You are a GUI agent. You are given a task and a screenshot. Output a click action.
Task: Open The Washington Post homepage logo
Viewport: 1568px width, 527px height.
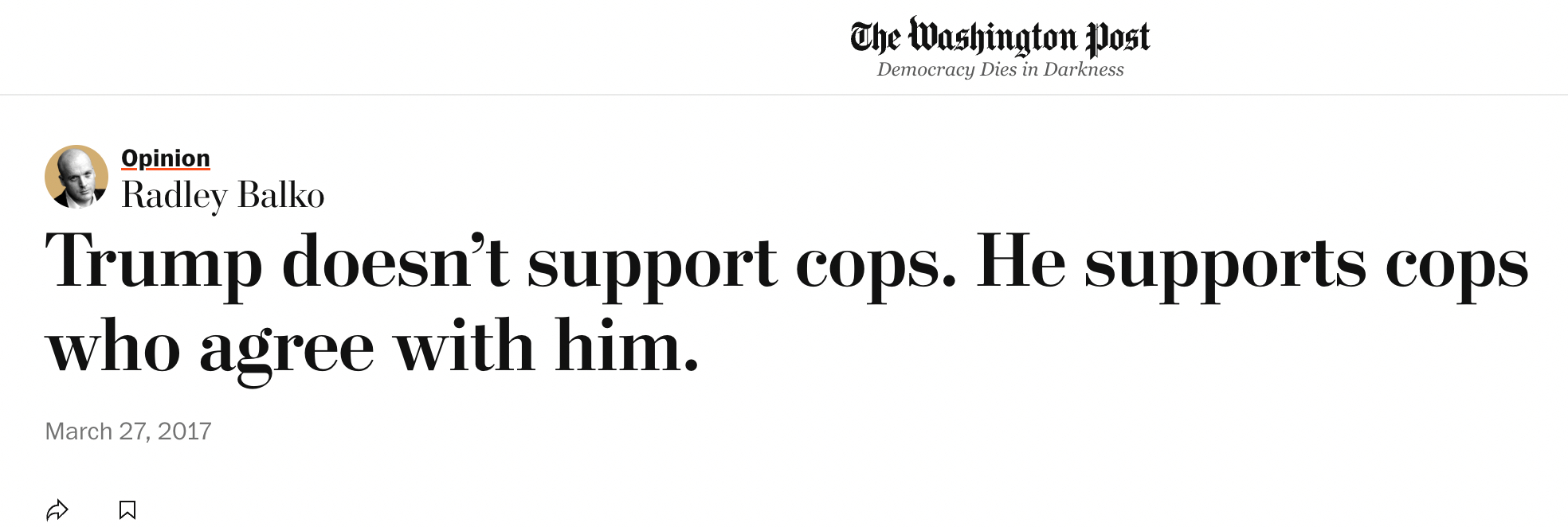click(1000, 37)
